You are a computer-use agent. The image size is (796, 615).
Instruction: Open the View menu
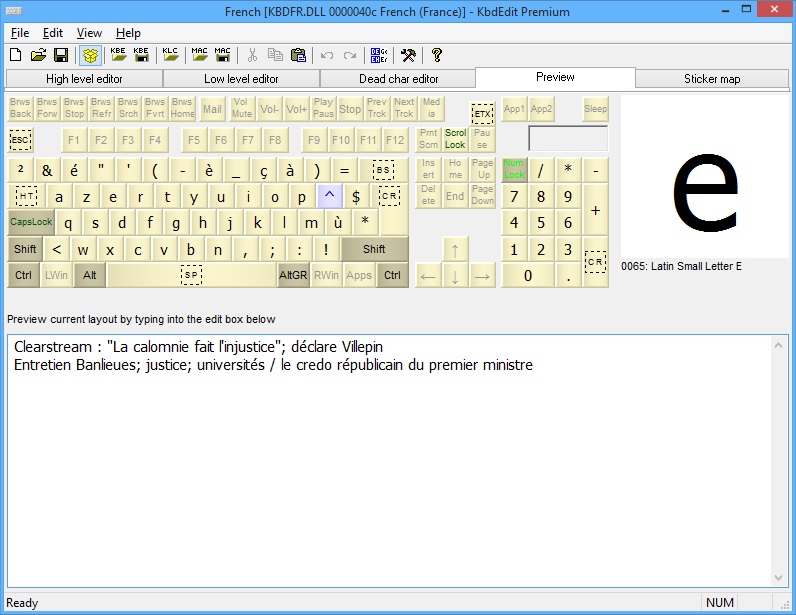89,33
